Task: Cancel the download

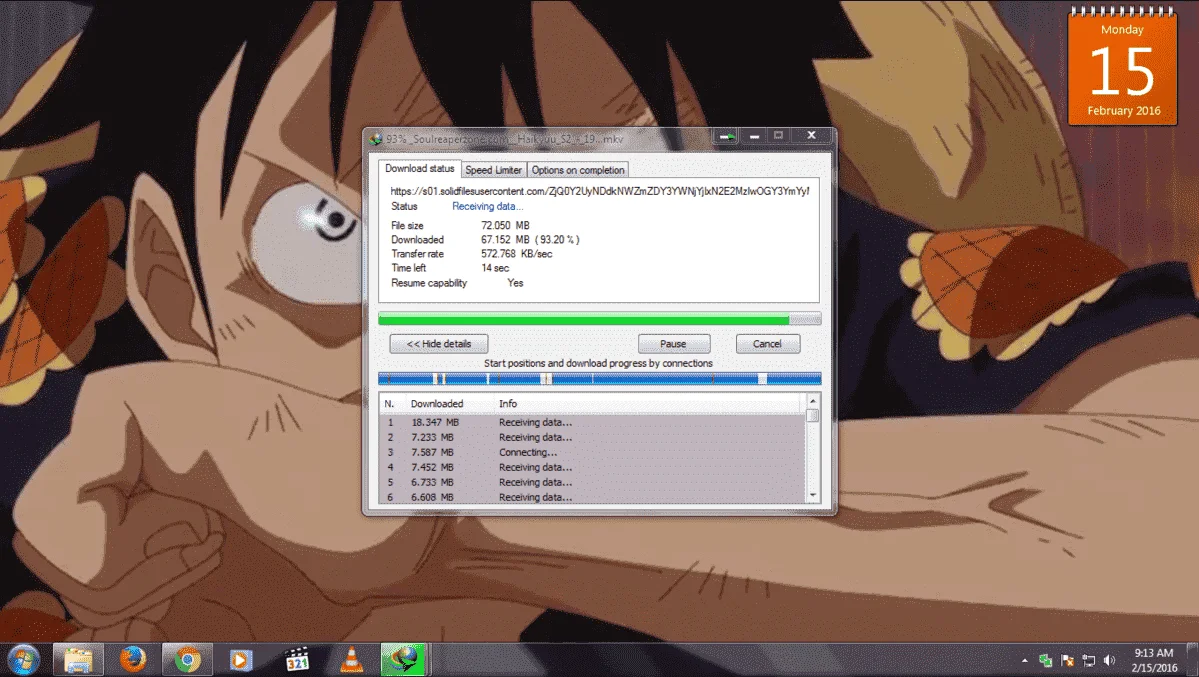Action: point(767,344)
